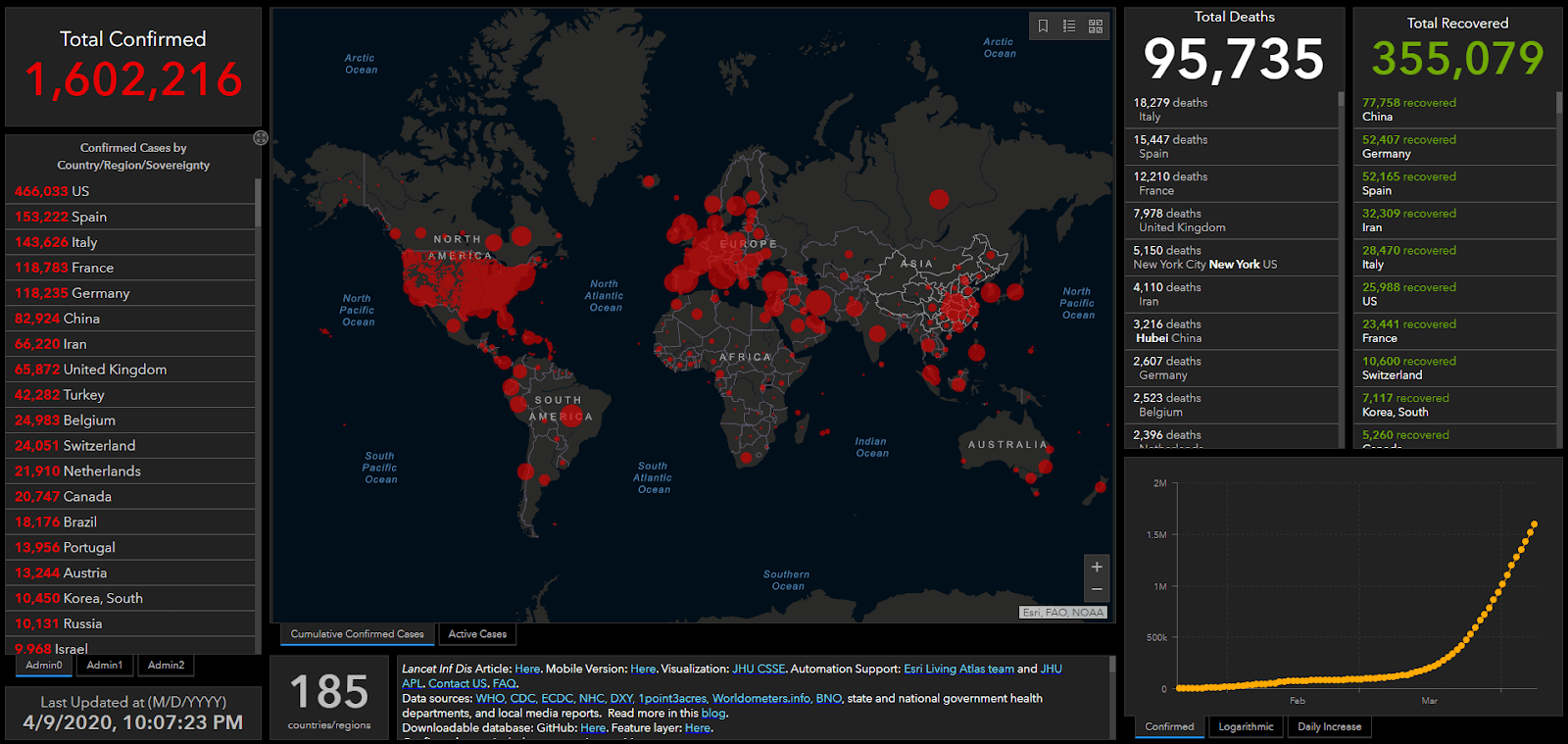The height and width of the screenshot is (744, 1568).
Task: Open the basemap gallery grid icon
Action: 1096,26
